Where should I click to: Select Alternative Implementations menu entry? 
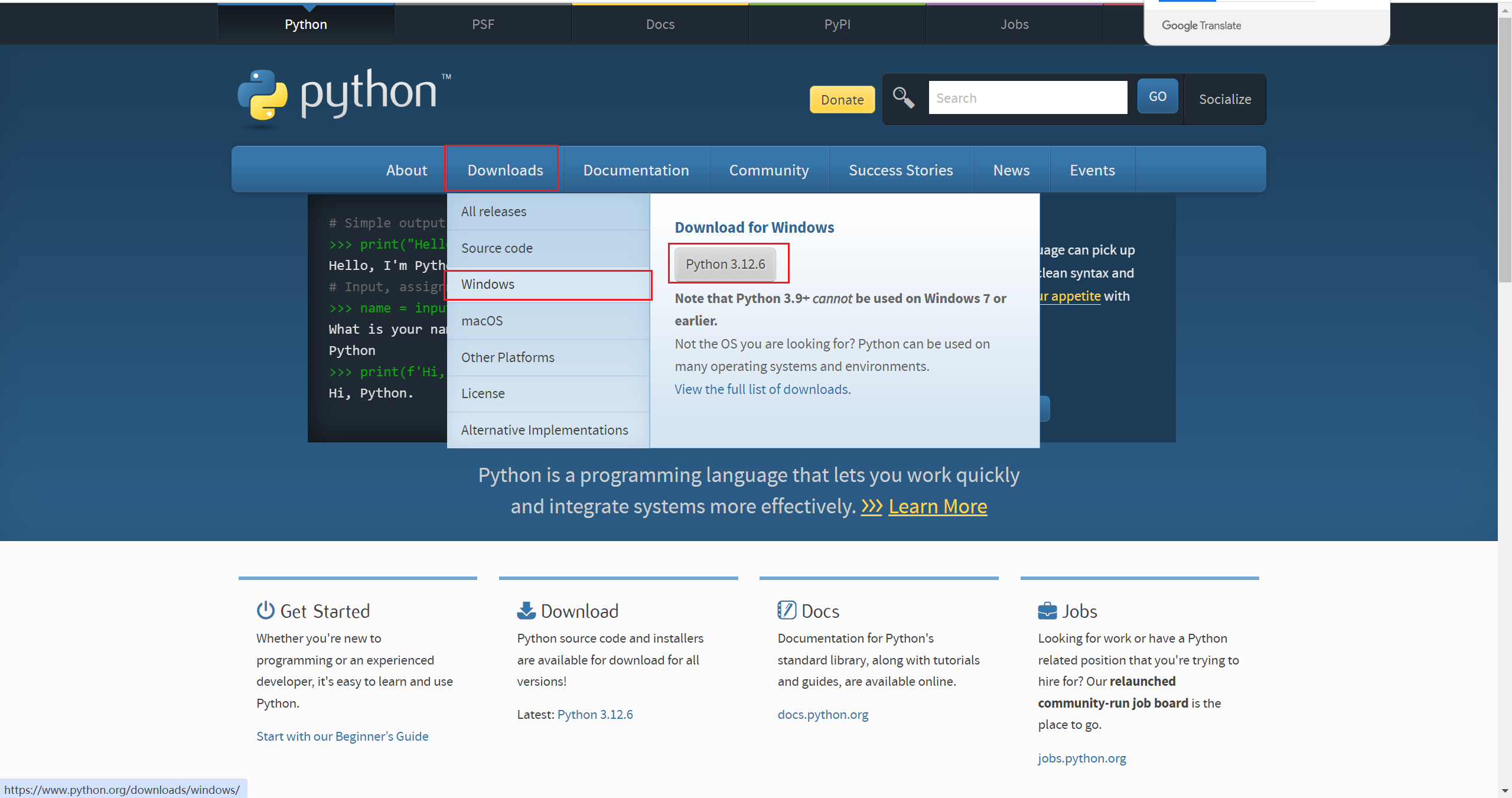coord(548,430)
